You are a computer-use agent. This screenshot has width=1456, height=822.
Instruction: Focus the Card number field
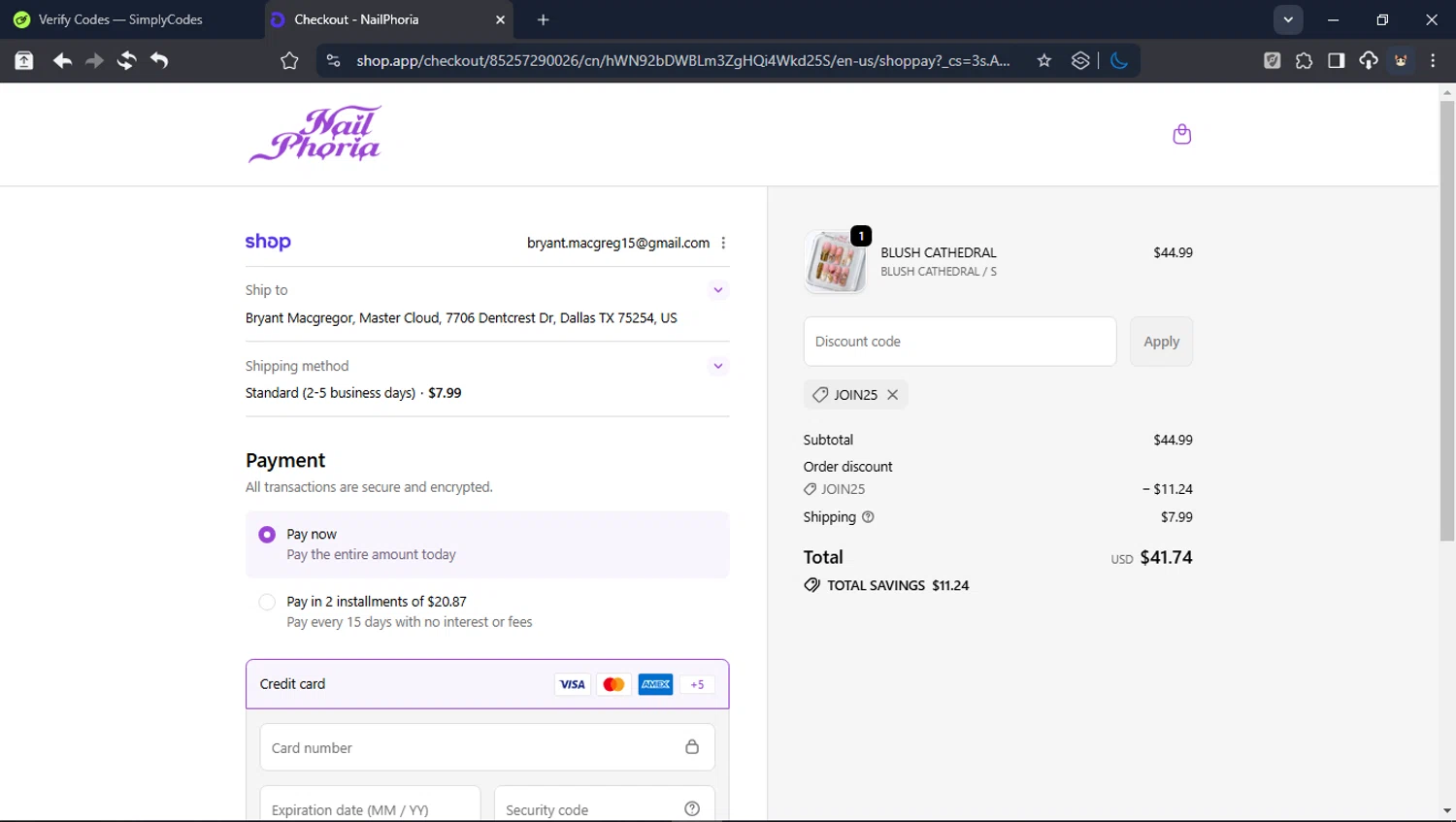tap(487, 747)
